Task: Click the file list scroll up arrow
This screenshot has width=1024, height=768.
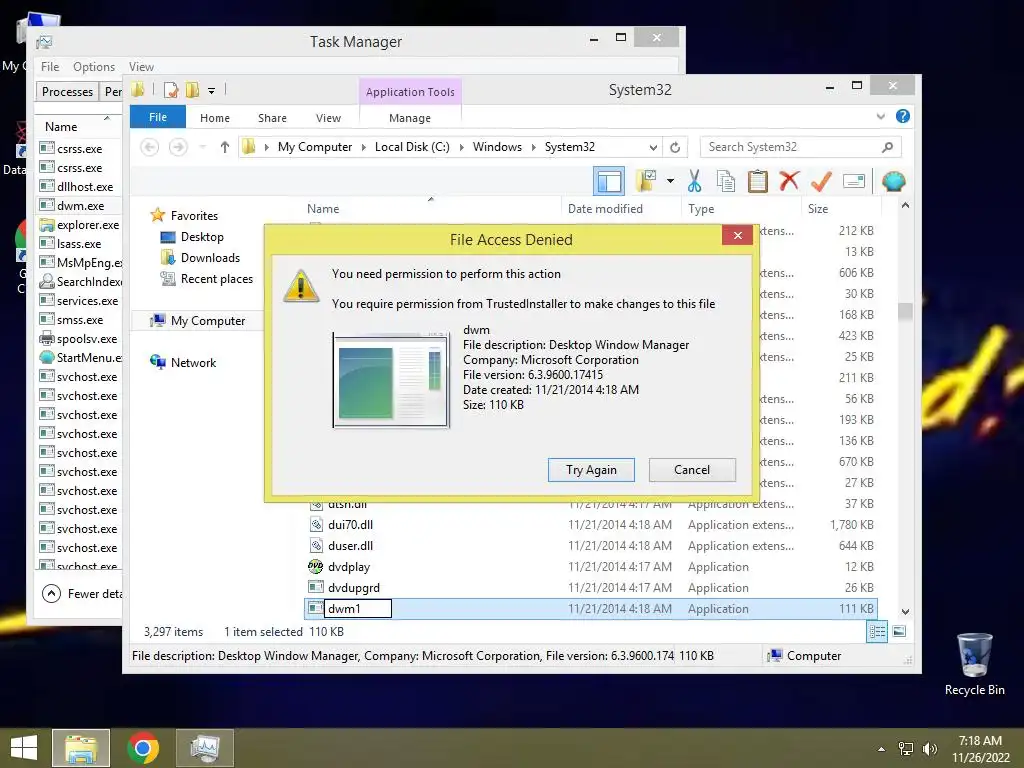Action: click(905, 206)
